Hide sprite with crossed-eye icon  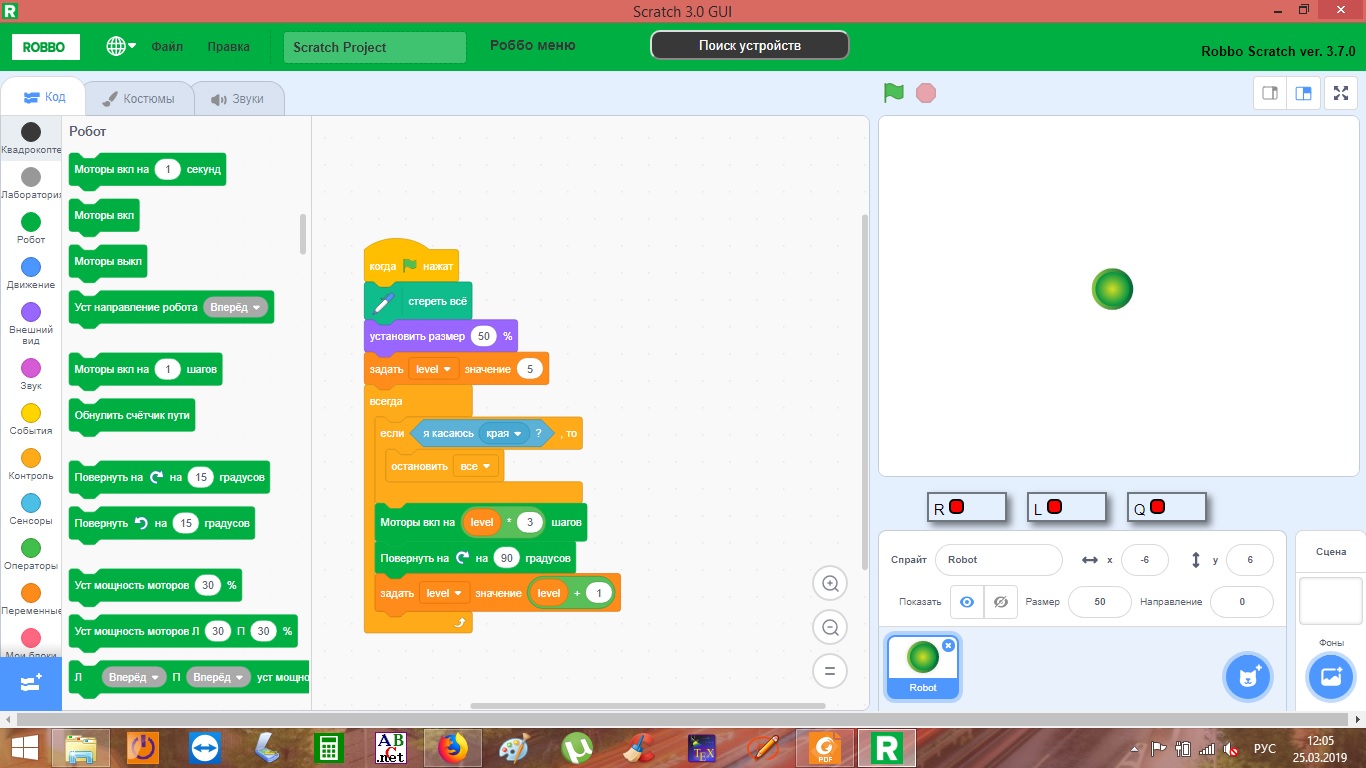(1002, 602)
